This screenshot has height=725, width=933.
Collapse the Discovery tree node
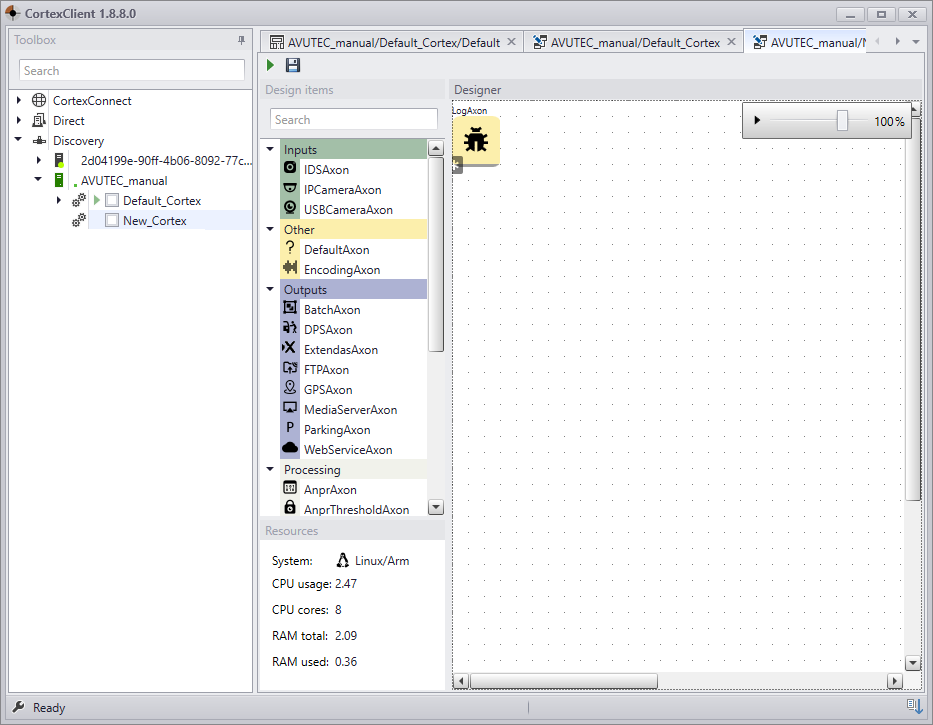coord(18,139)
